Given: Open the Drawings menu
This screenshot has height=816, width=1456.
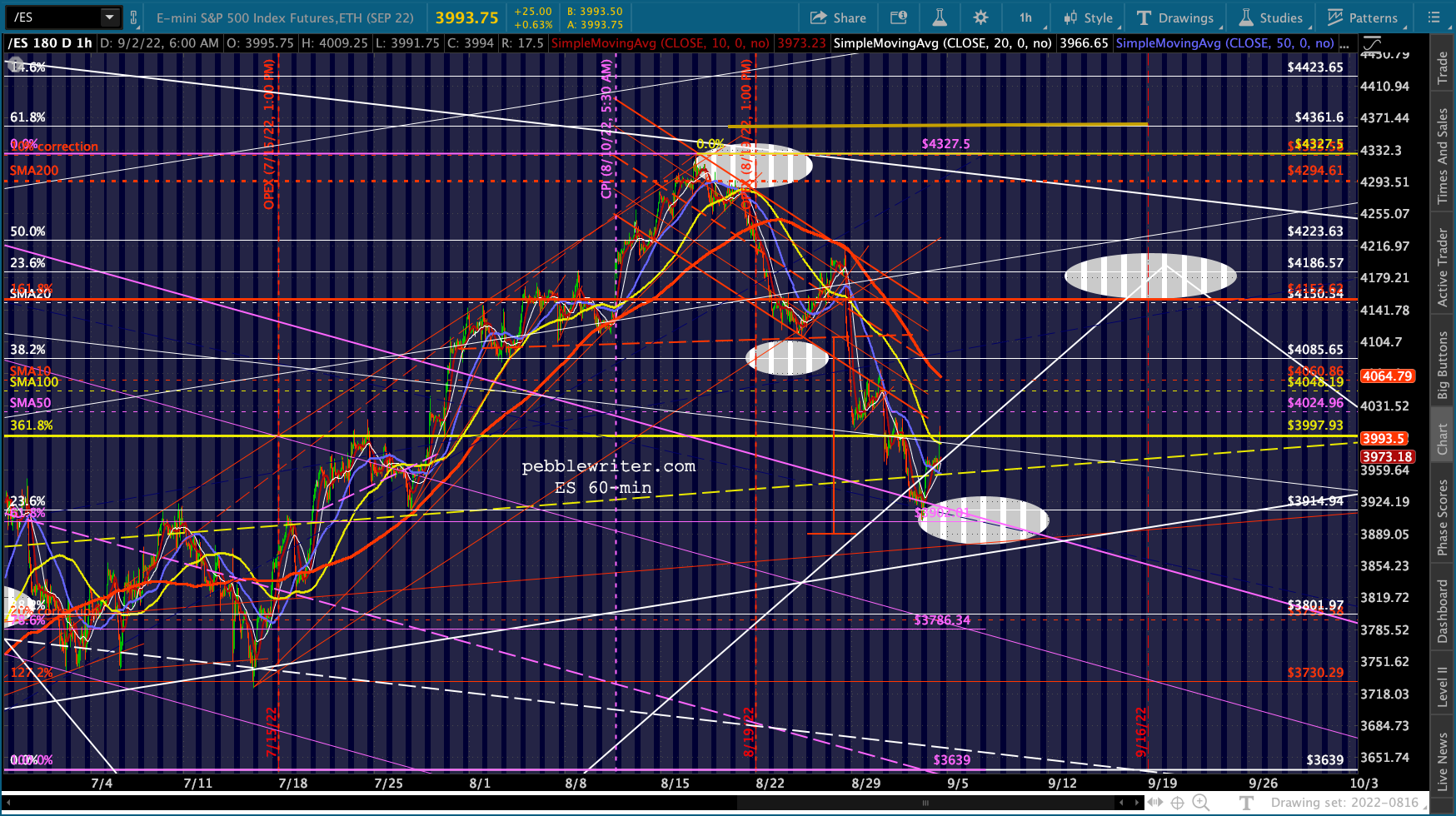Looking at the screenshot, I should click(x=1175, y=17).
